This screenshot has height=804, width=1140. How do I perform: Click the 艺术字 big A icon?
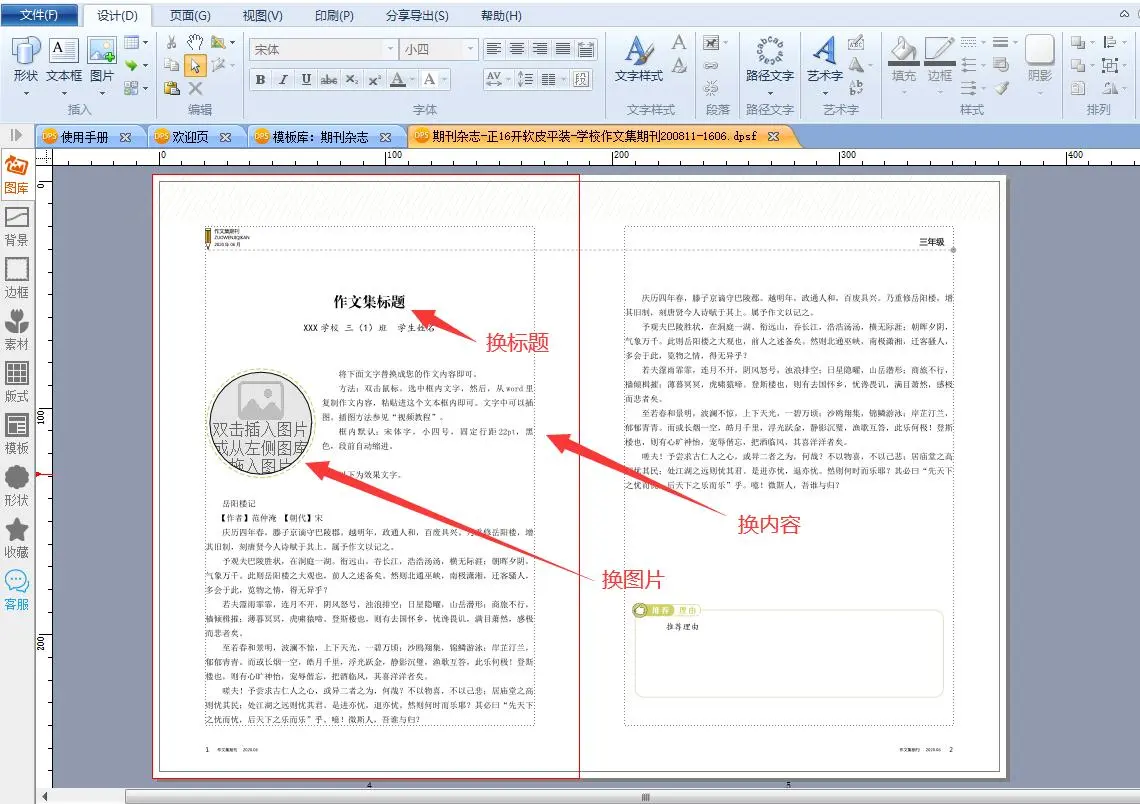[824, 50]
